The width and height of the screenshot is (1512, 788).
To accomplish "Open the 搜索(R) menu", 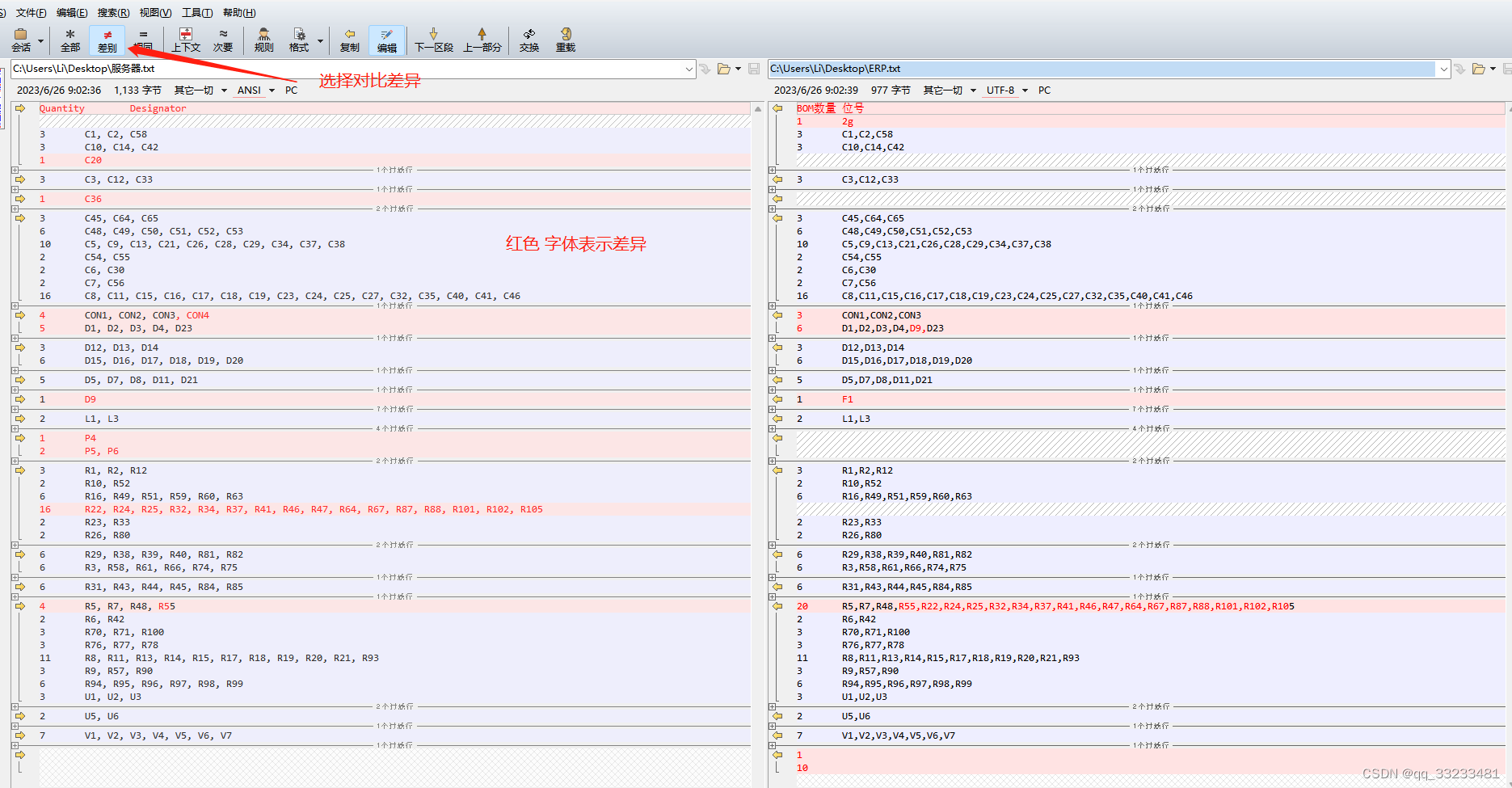I will [x=113, y=12].
